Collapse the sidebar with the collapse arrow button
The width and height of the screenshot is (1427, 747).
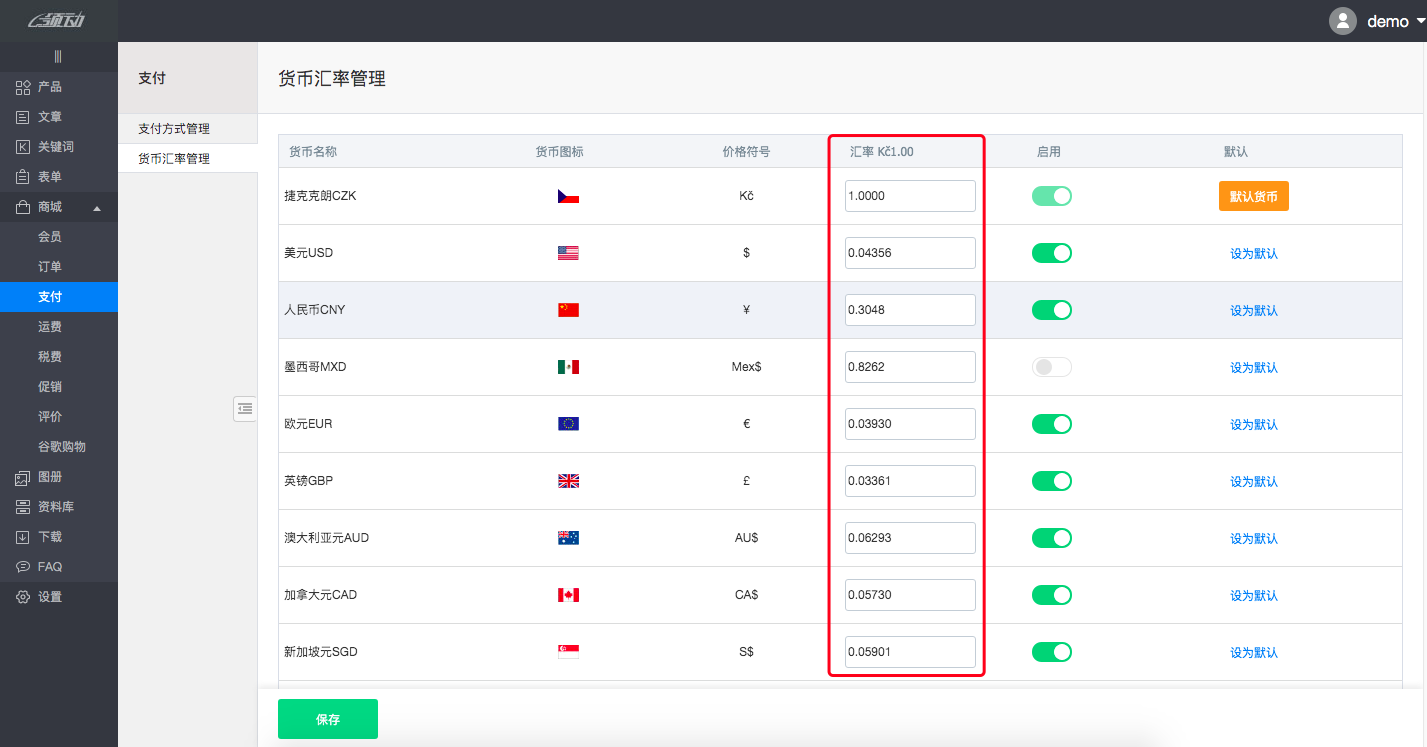point(245,409)
